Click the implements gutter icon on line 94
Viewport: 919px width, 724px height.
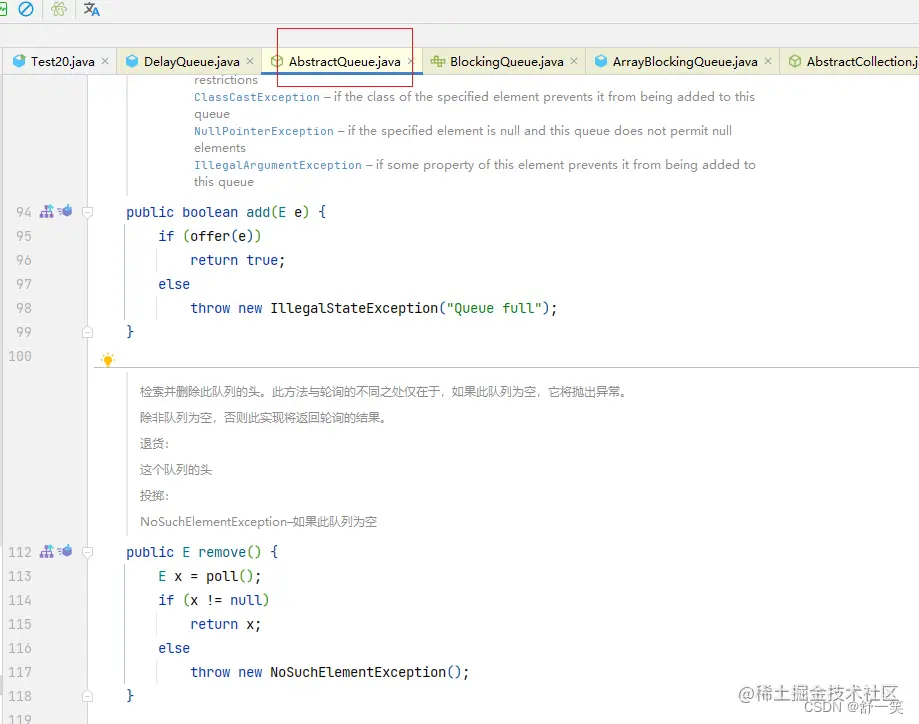(x=47, y=212)
